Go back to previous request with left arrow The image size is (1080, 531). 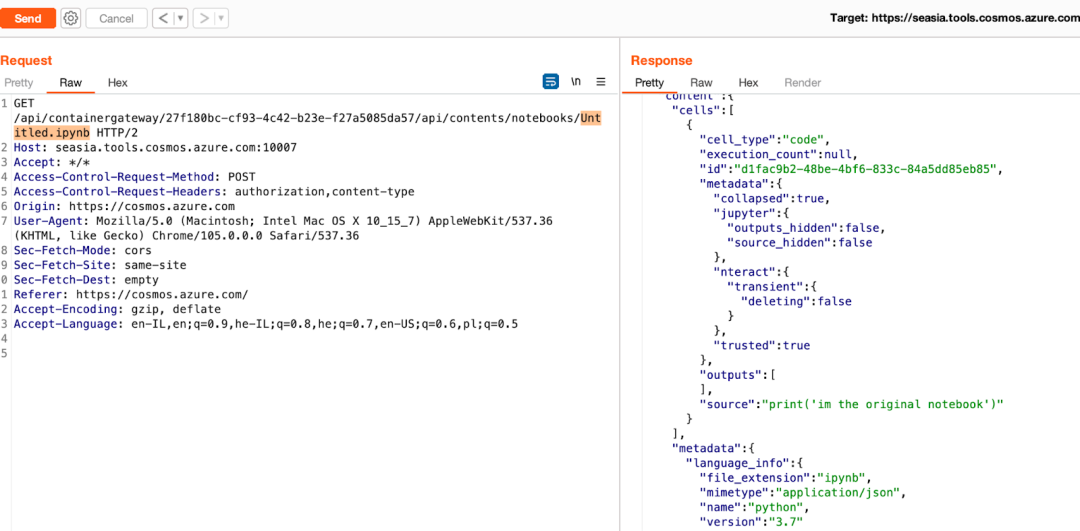pos(163,19)
